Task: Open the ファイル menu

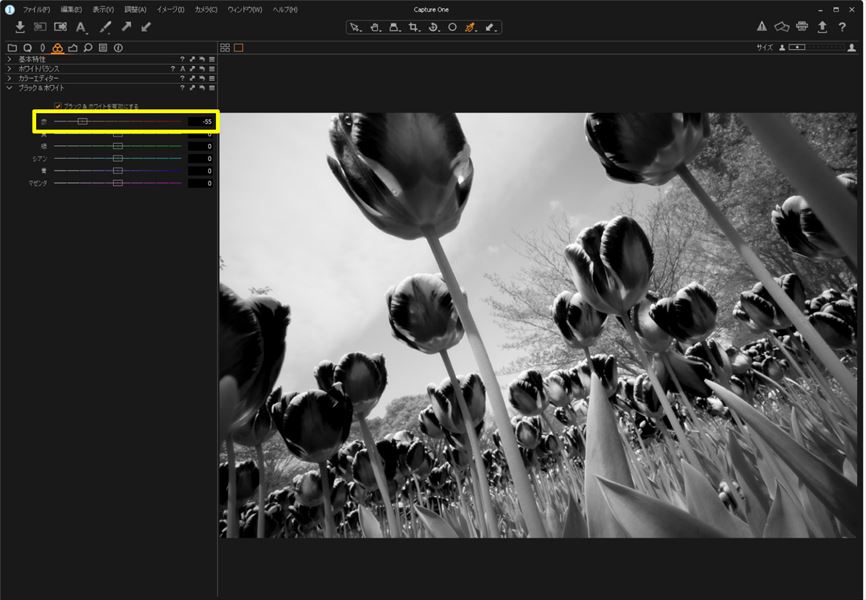Action: 36,10
